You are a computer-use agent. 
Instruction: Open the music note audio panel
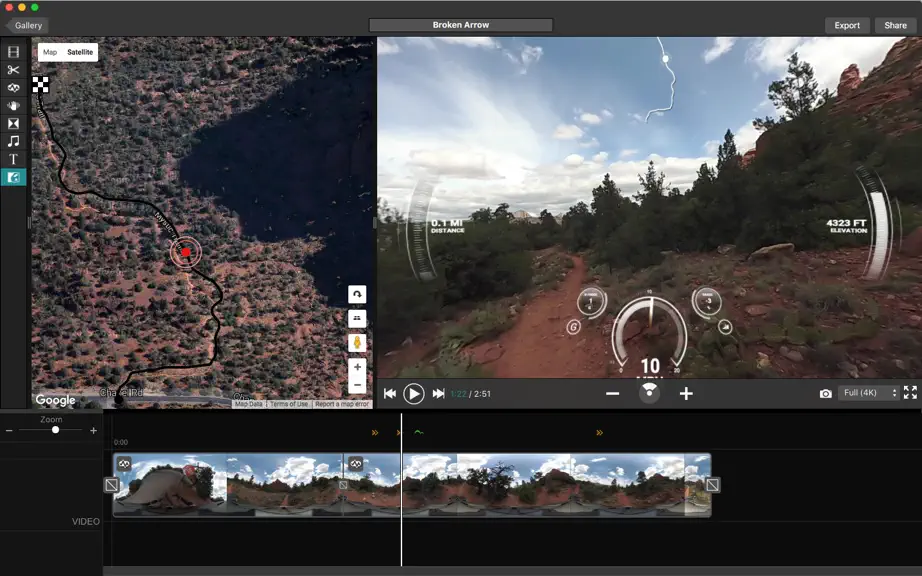[x=13, y=141]
